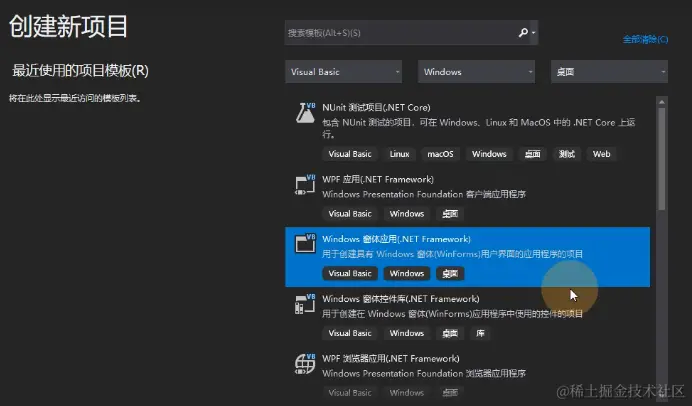Click the WinForms description of Windows 窗体应用
Screen dimensions: 692x406
click(452, 254)
